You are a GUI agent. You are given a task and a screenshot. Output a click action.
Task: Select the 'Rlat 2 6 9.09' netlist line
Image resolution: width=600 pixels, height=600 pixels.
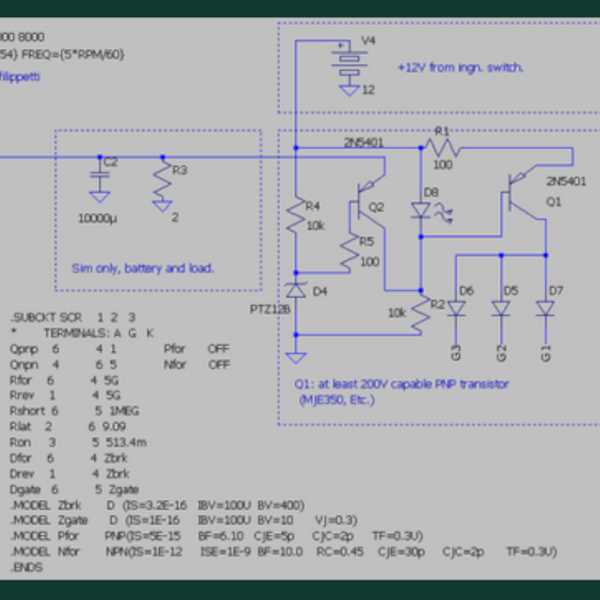68,426
